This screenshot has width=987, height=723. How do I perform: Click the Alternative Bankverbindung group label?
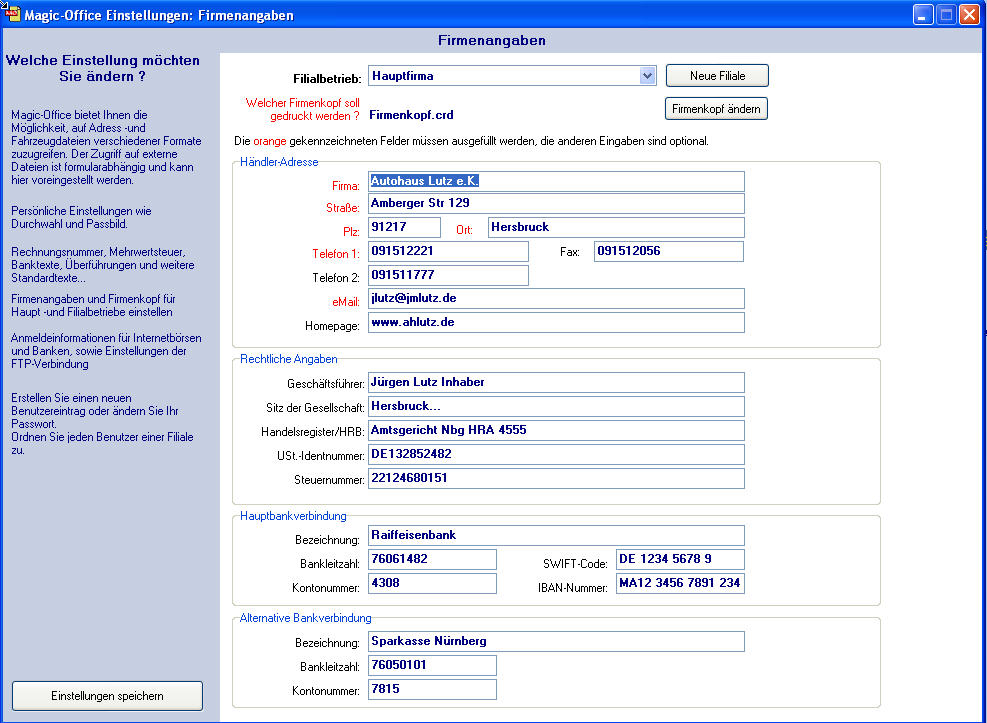pos(305,619)
